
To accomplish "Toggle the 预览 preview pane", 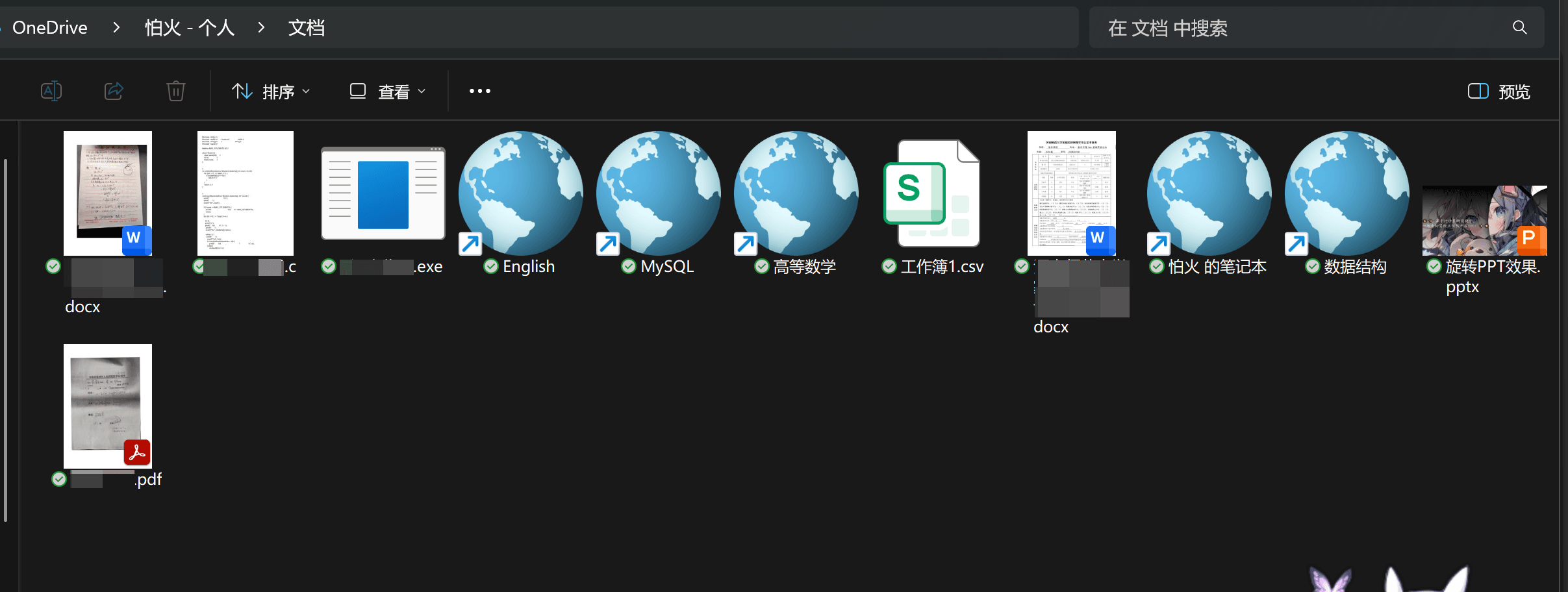I will 1499,92.
